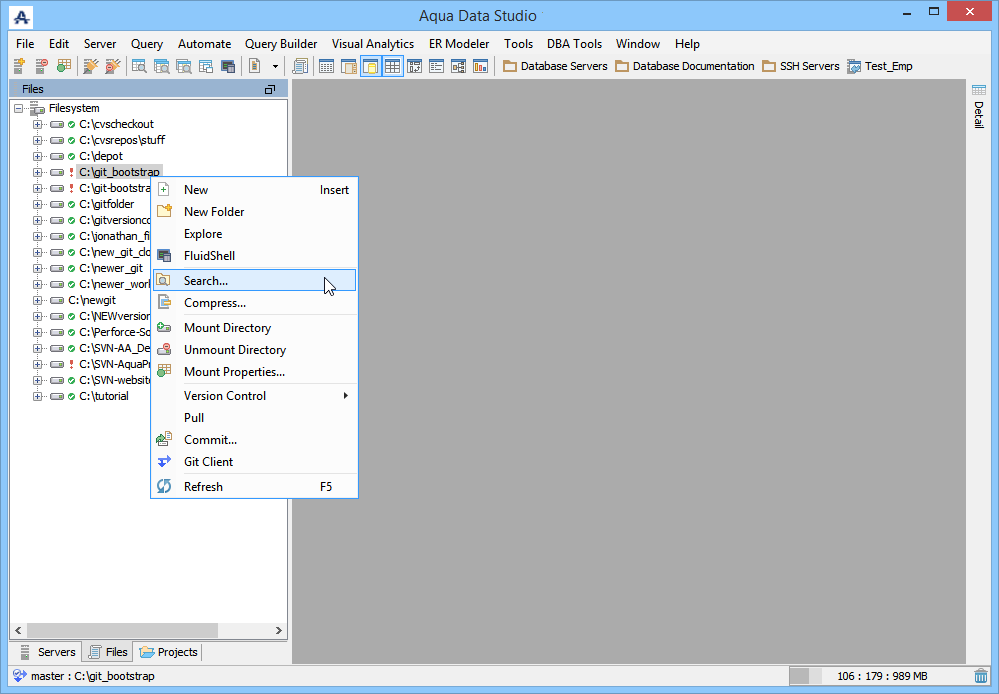The height and width of the screenshot is (694, 999).
Task: Switch to the Projects tab
Action: (x=168, y=652)
